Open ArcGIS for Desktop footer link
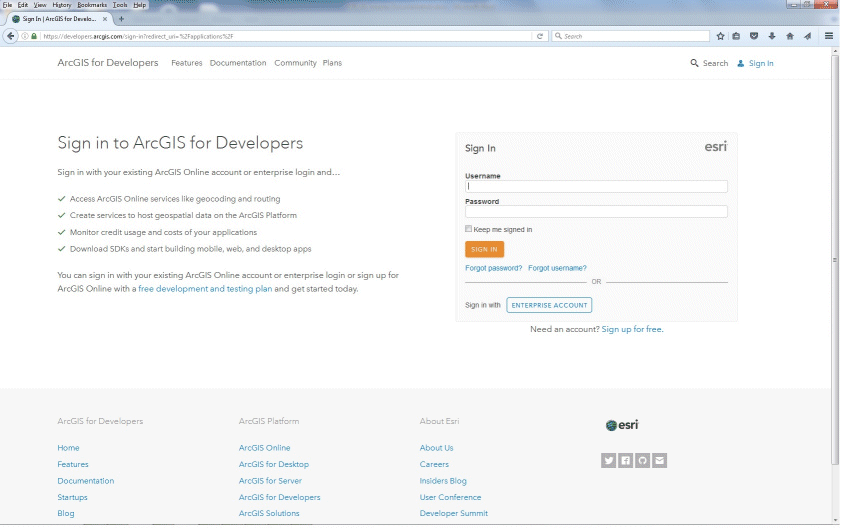Image resolution: width=841 pixels, height=528 pixels. [x=274, y=464]
